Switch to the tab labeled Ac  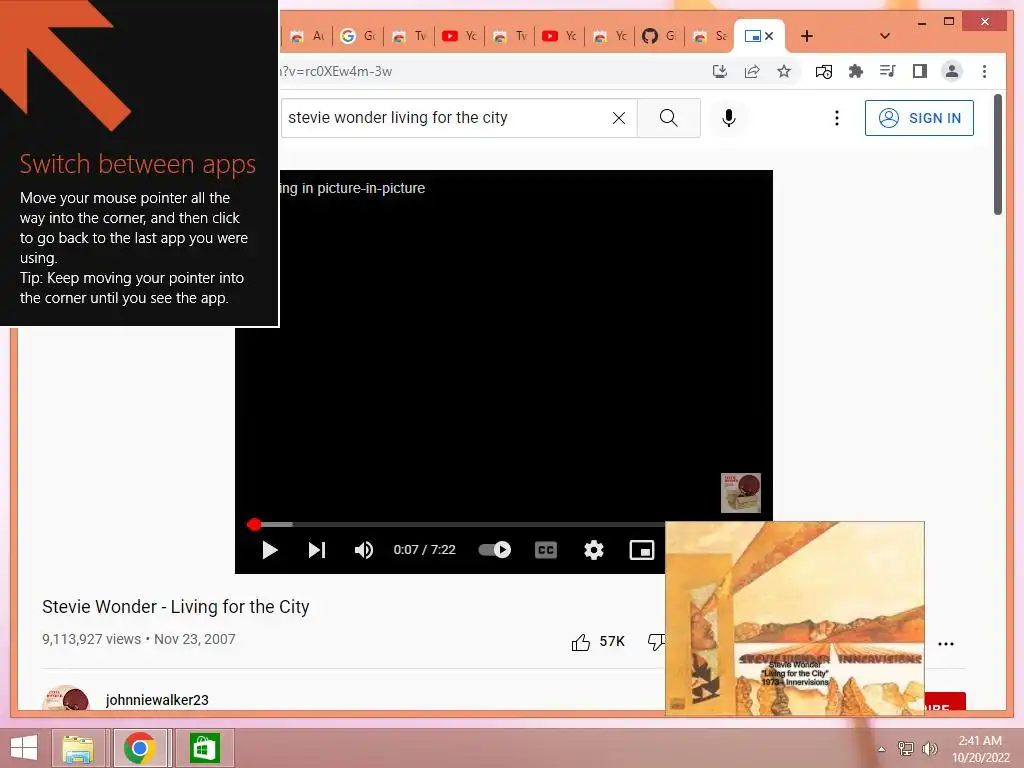tap(308, 36)
